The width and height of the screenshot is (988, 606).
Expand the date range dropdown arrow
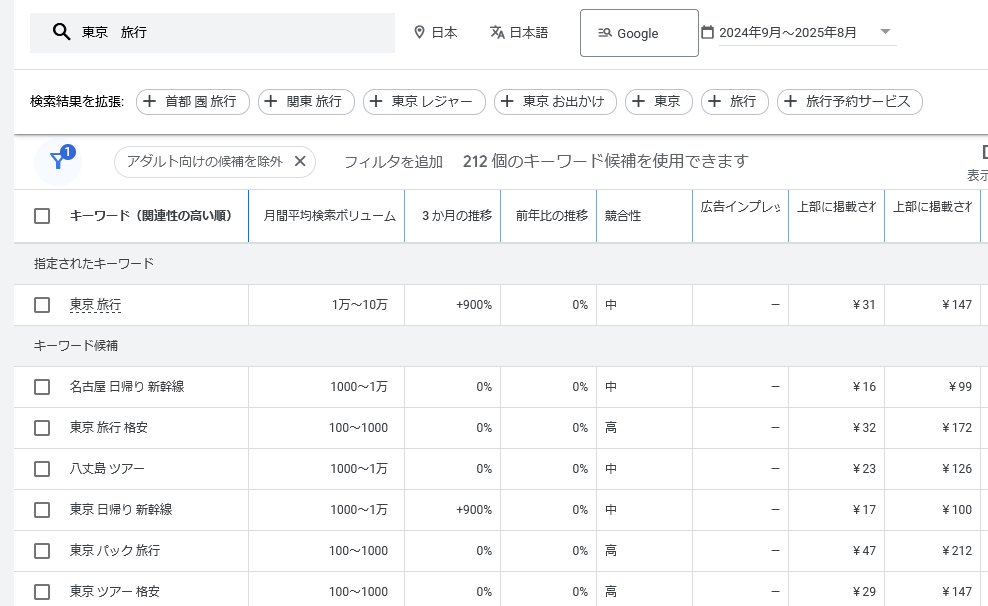(885, 32)
